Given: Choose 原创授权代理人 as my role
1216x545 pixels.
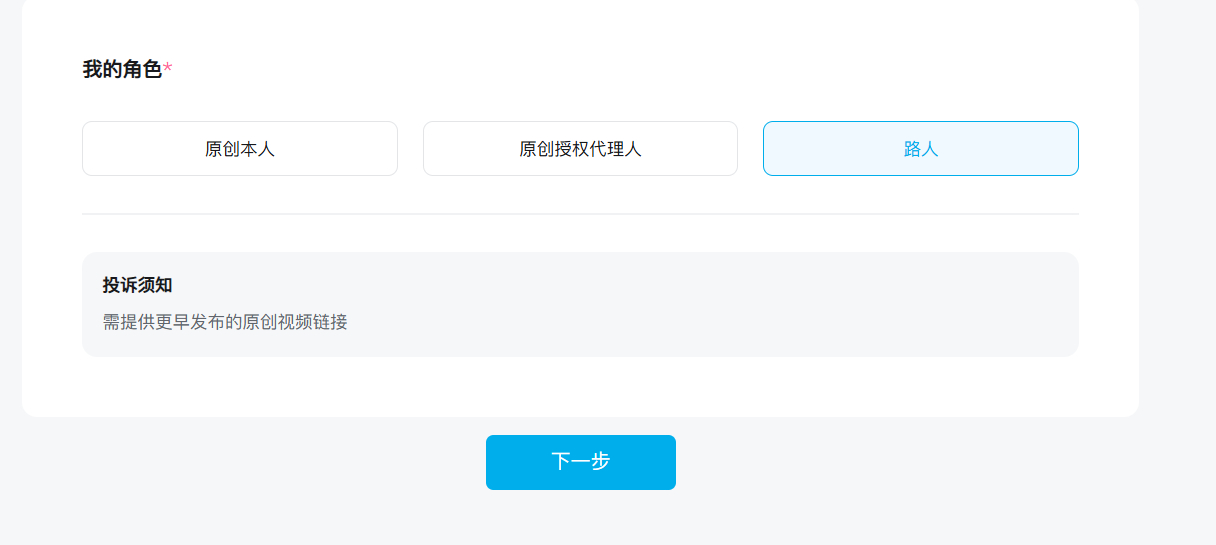Looking at the screenshot, I should (x=580, y=149).
